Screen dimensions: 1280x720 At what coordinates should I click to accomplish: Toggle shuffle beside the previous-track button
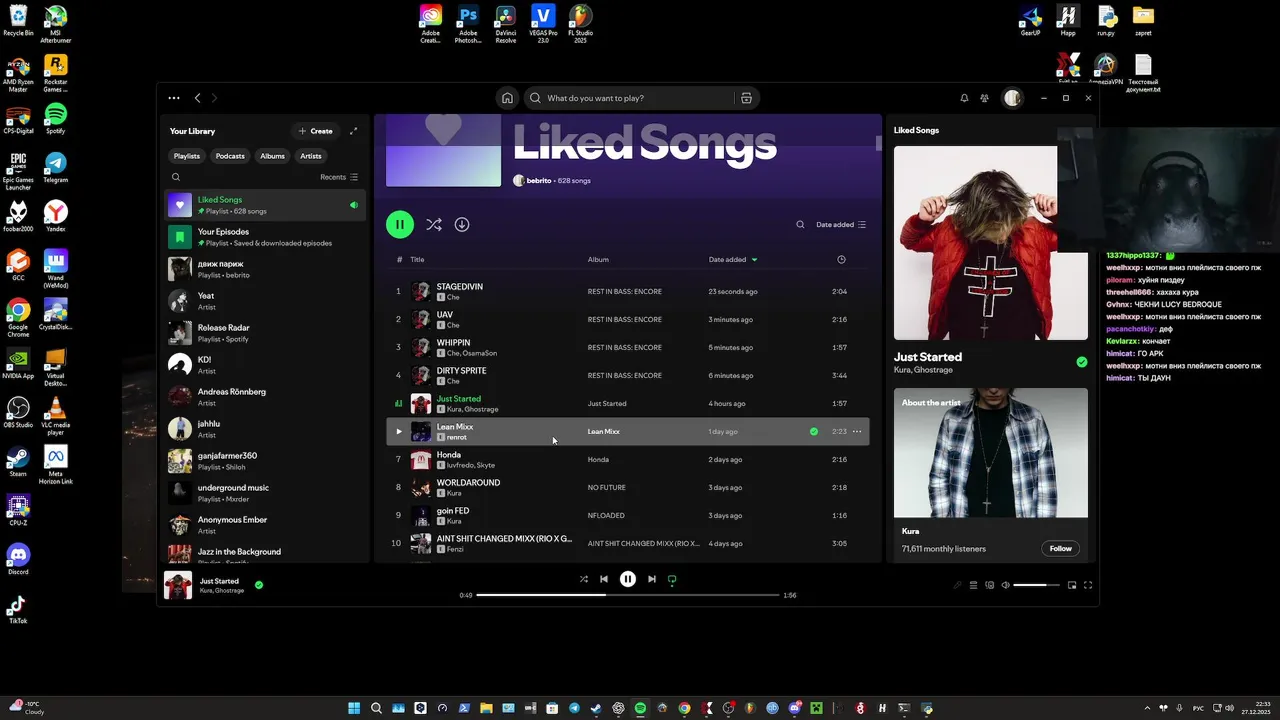click(584, 579)
